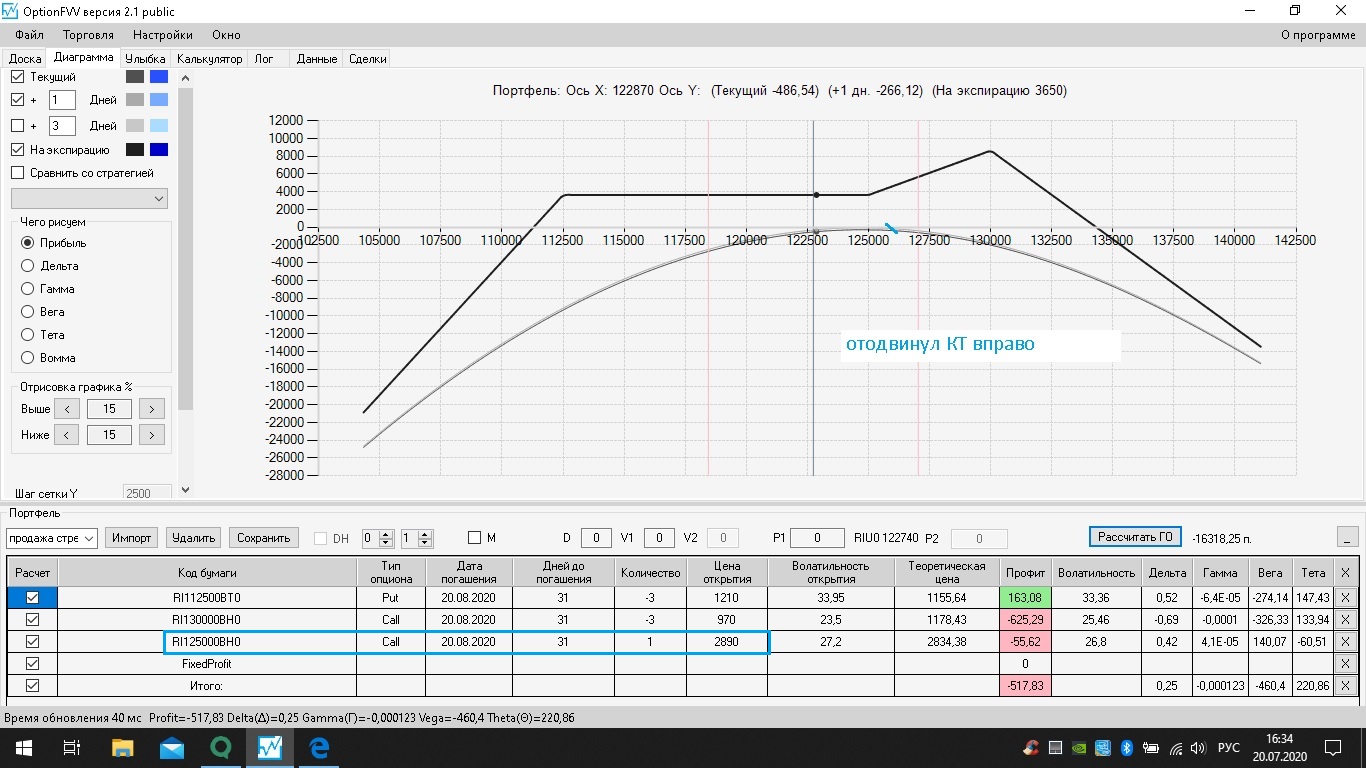This screenshot has width=1366, height=768.
Task: Open the Action Center notifications icon
Action: coord(1333,748)
